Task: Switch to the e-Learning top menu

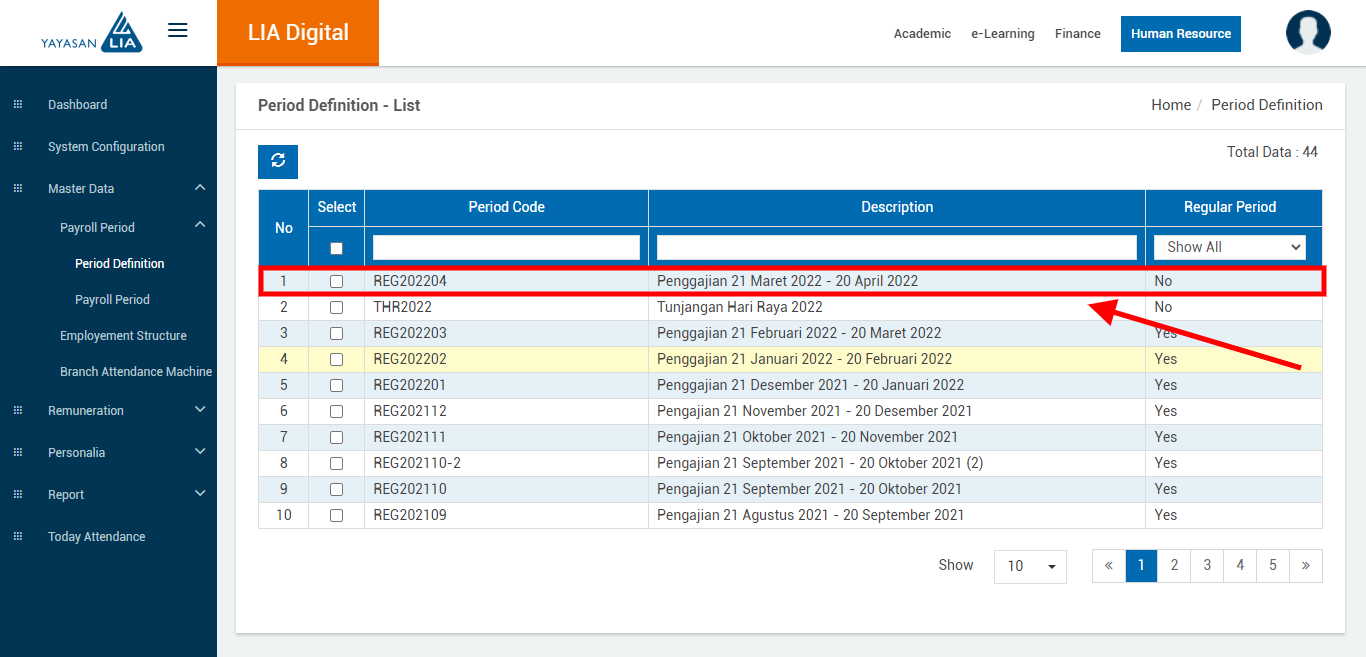Action: [x=1002, y=34]
